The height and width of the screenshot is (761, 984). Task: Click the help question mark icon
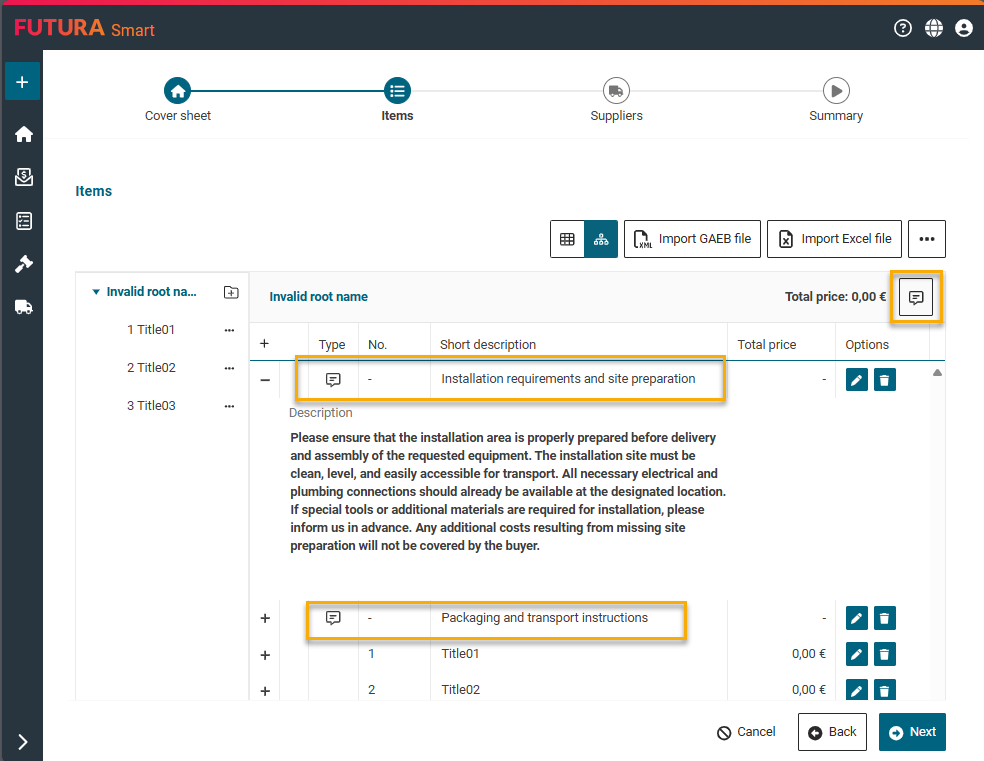click(x=903, y=28)
